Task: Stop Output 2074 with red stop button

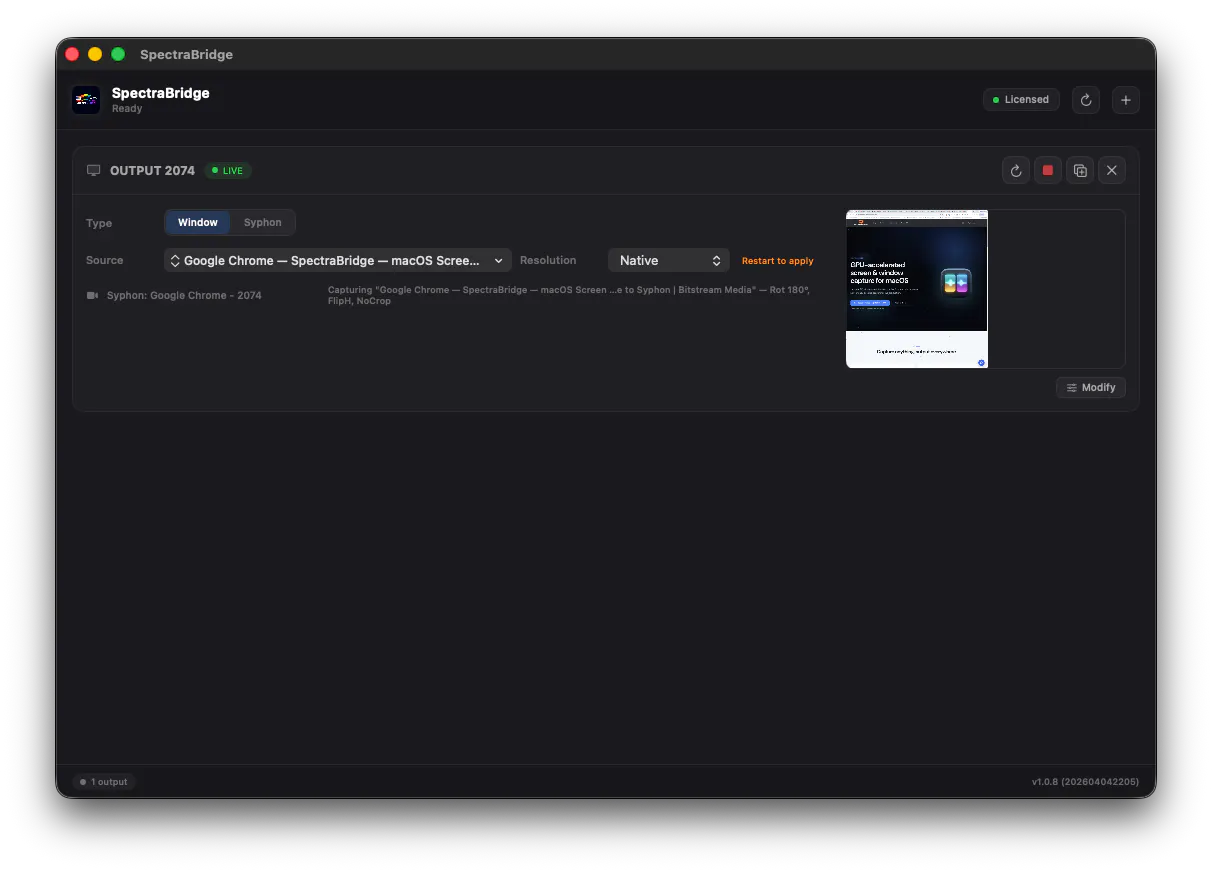Action: point(1048,171)
